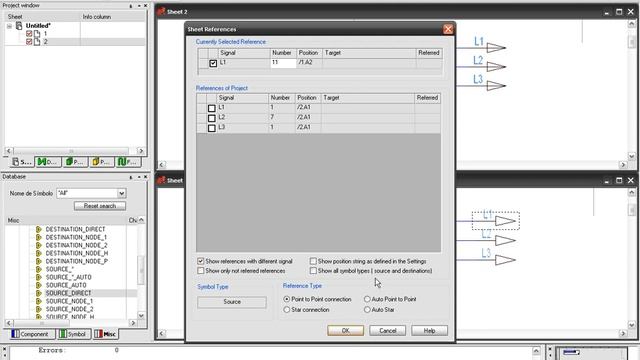Click the Untitled project document icon

point(19,26)
